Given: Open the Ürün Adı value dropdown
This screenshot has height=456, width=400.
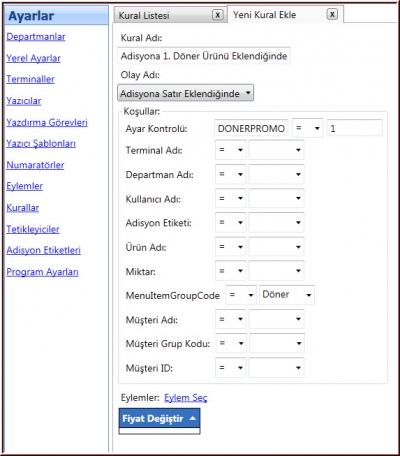Looking at the screenshot, I should [x=276, y=247].
